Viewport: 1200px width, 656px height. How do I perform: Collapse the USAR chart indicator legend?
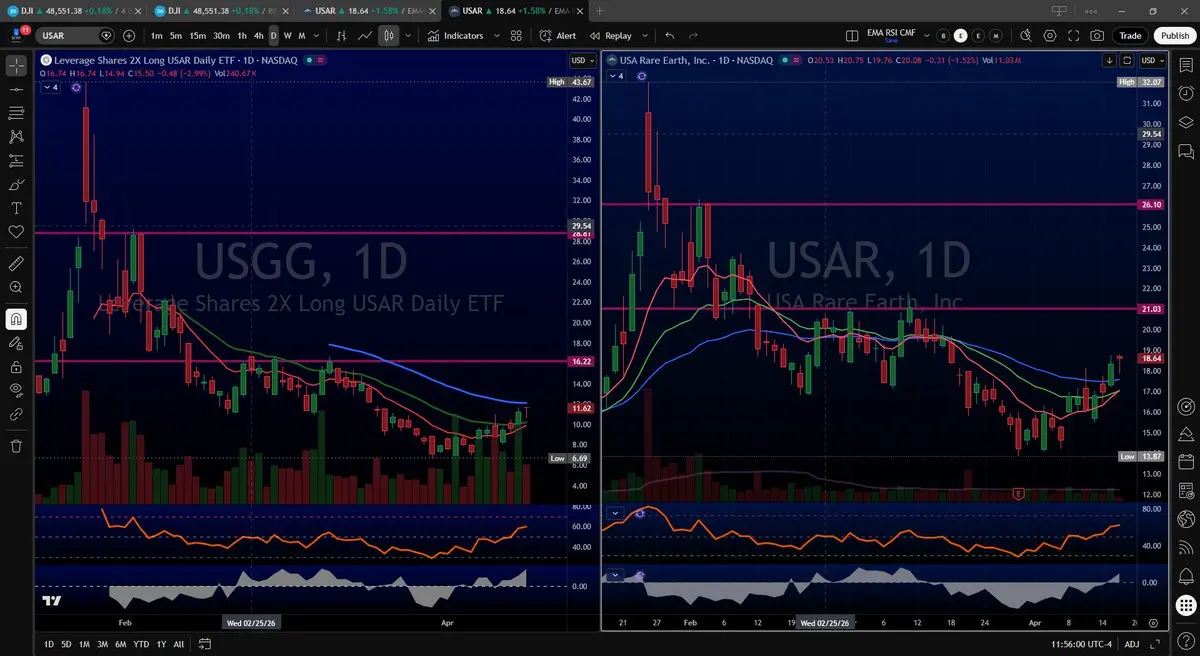[x=617, y=76]
